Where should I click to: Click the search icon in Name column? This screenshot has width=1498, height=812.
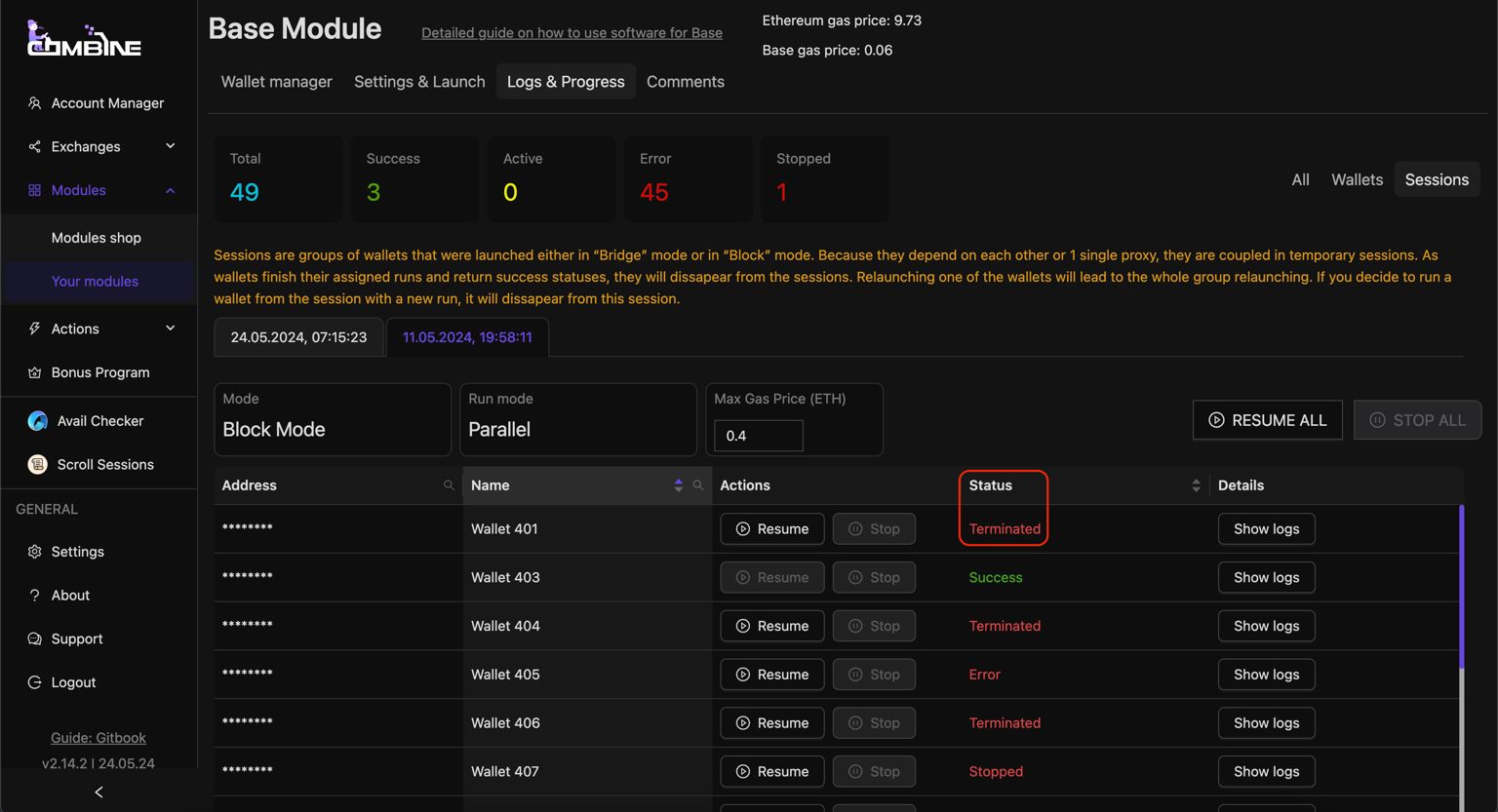pos(698,485)
